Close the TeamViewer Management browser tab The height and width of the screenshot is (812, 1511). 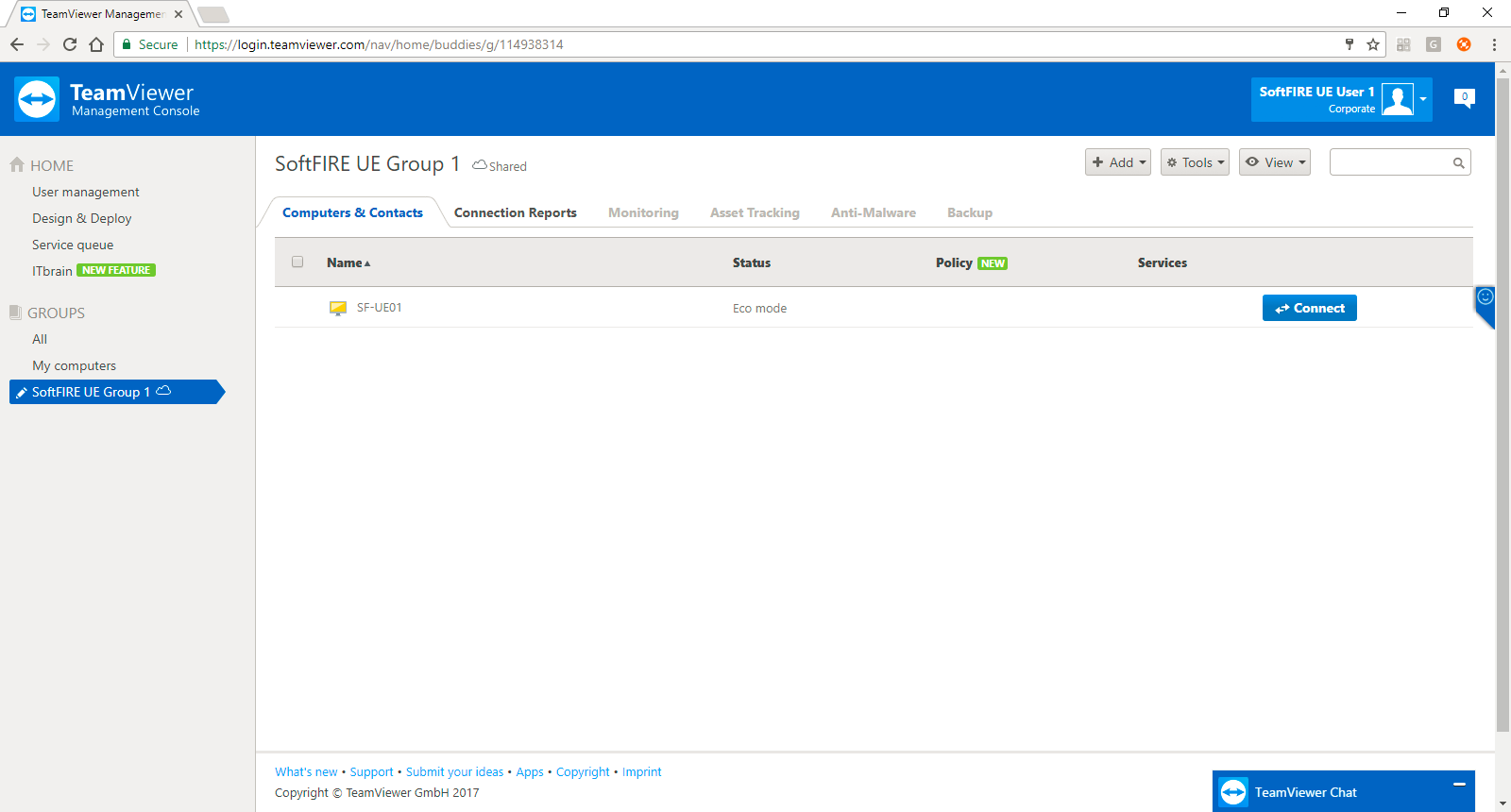[178, 14]
